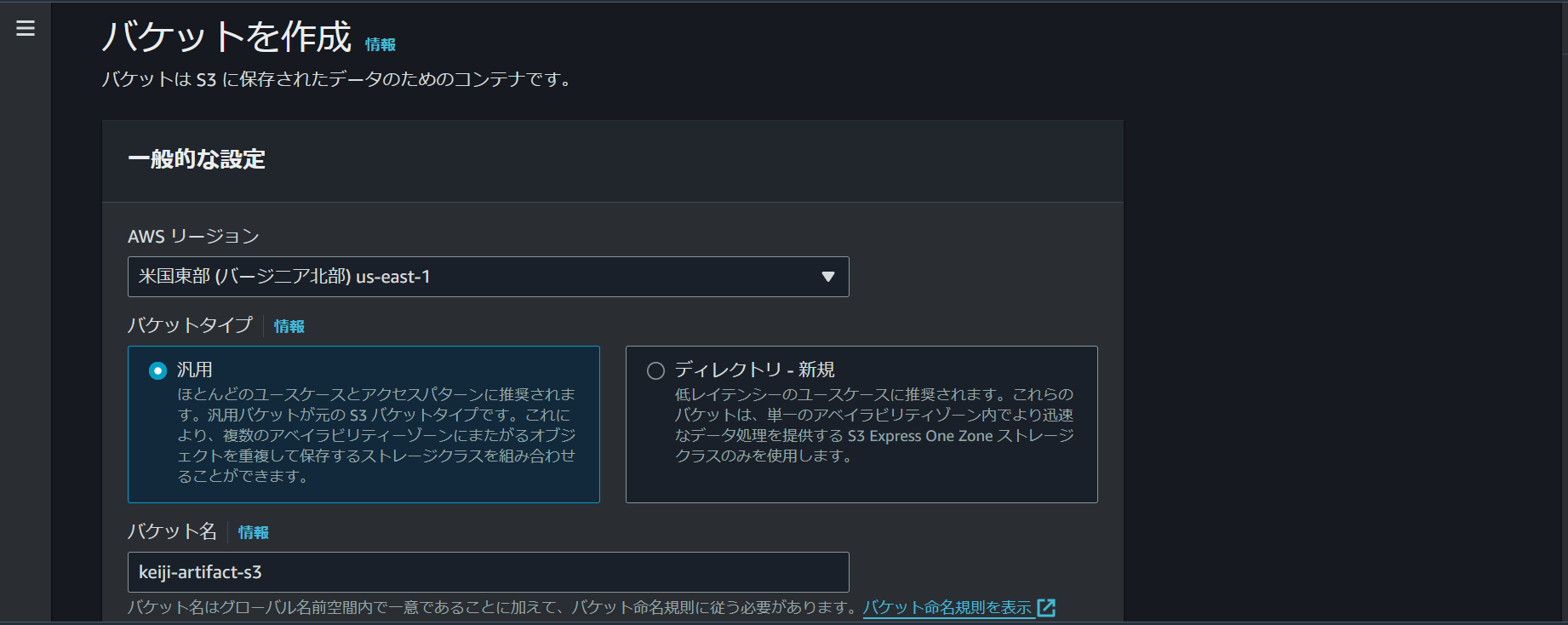Click the バケットは S3 に保存された description text
The width and height of the screenshot is (1568, 625).
click(338, 79)
